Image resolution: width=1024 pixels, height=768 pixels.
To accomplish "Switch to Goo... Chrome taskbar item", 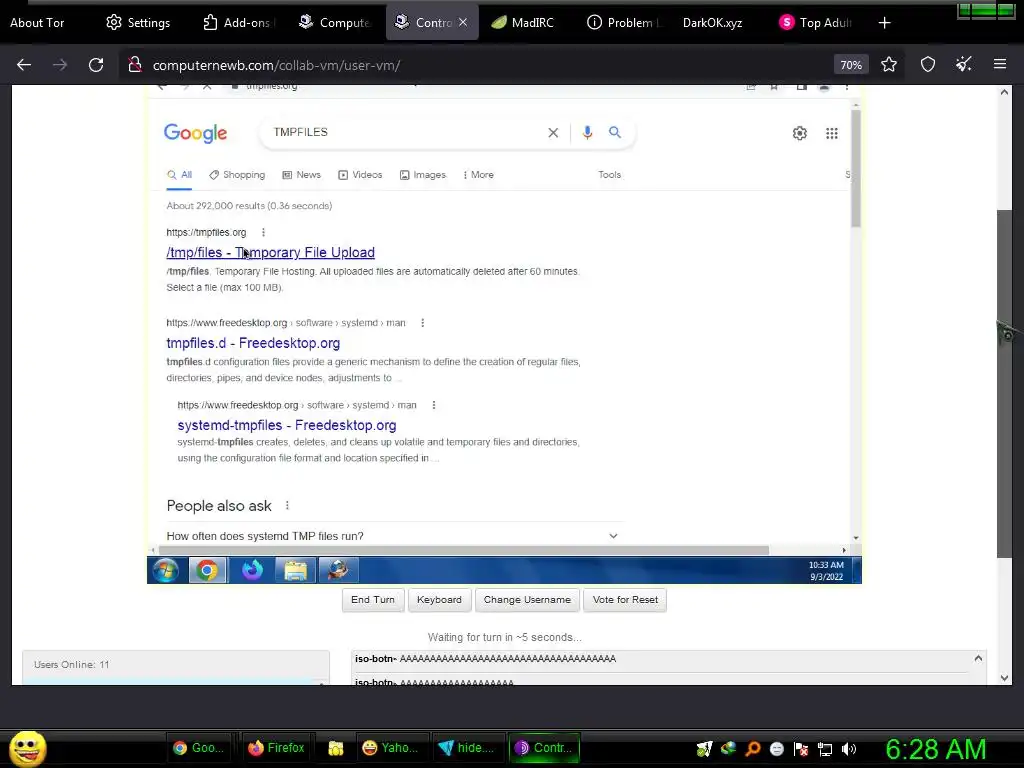I will point(199,748).
